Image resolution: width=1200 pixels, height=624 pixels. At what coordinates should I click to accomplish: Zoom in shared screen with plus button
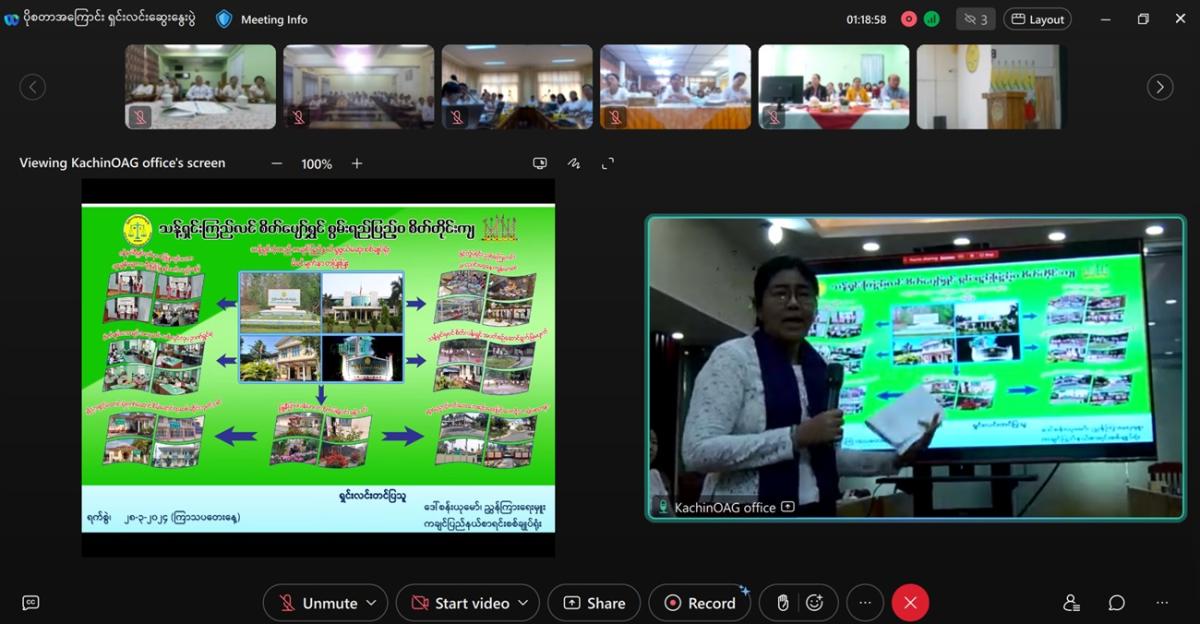[x=357, y=163]
